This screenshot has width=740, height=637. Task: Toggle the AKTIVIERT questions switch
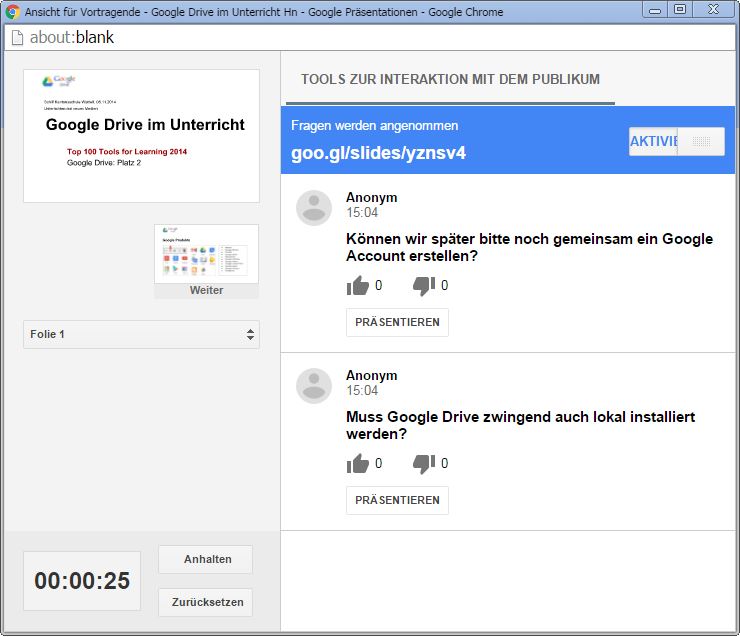click(x=676, y=141)
